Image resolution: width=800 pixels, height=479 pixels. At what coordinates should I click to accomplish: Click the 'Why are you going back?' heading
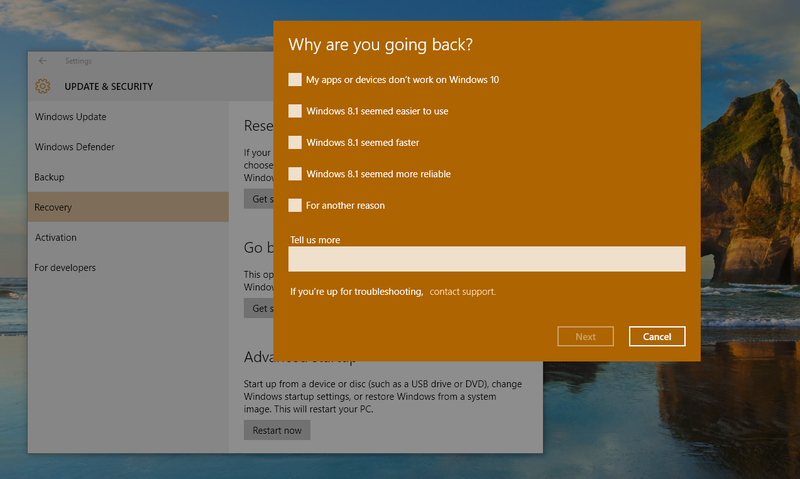tap(381, 45)
